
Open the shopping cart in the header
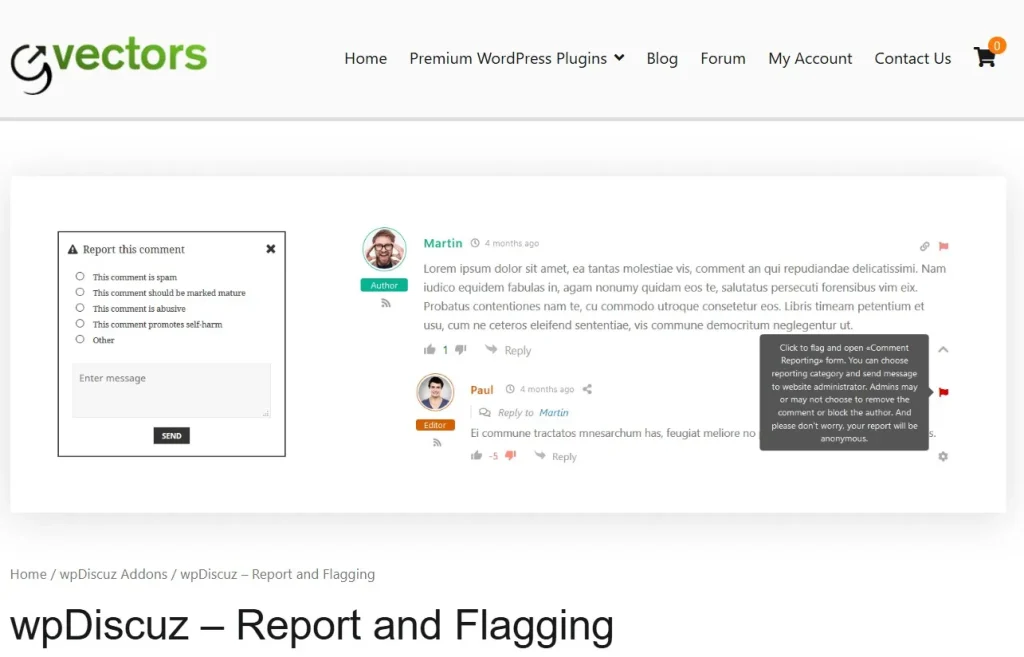[984, 58]
